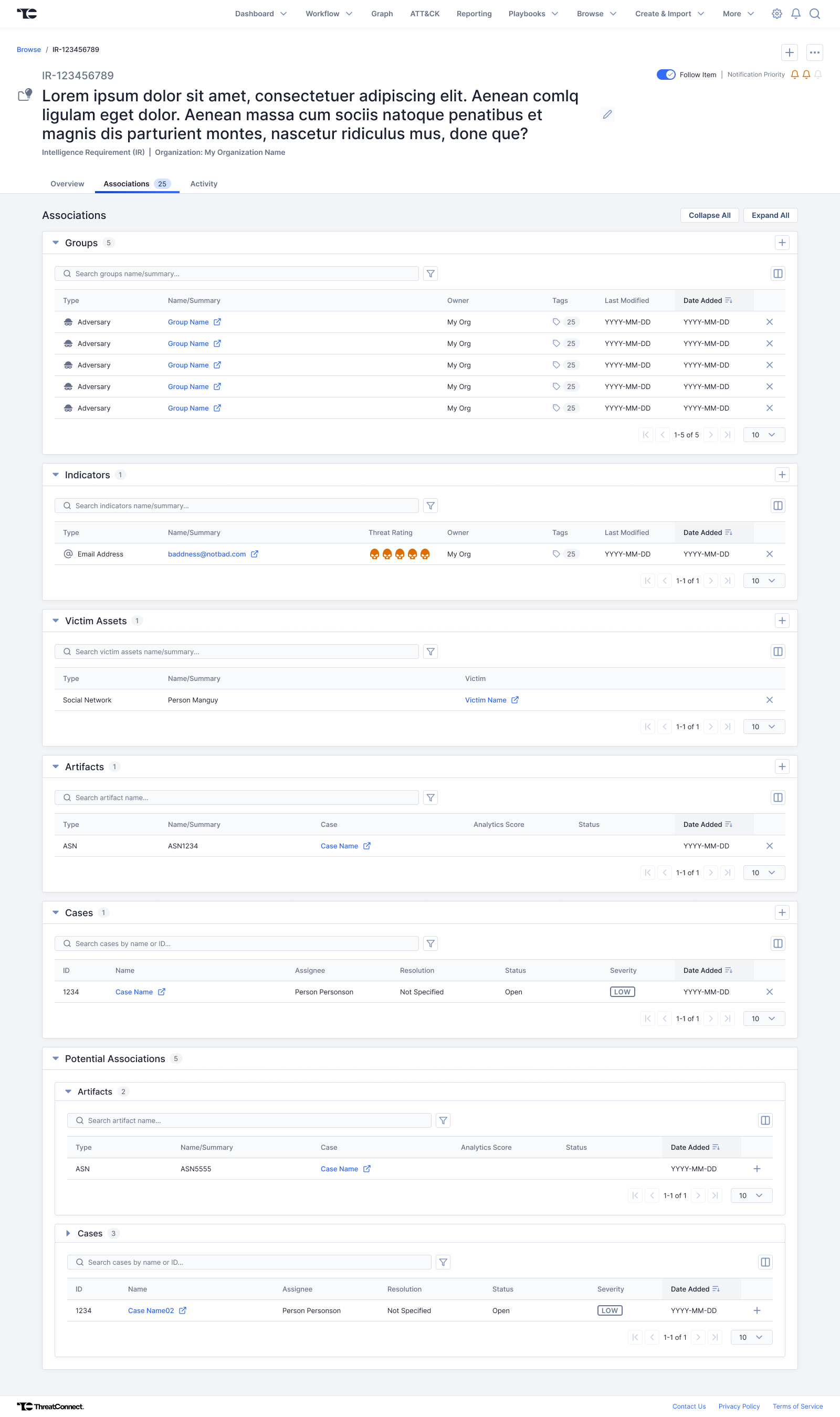Click the filter icon beside Groups search
Screen dimensions: 840x1417
point(430,274)
